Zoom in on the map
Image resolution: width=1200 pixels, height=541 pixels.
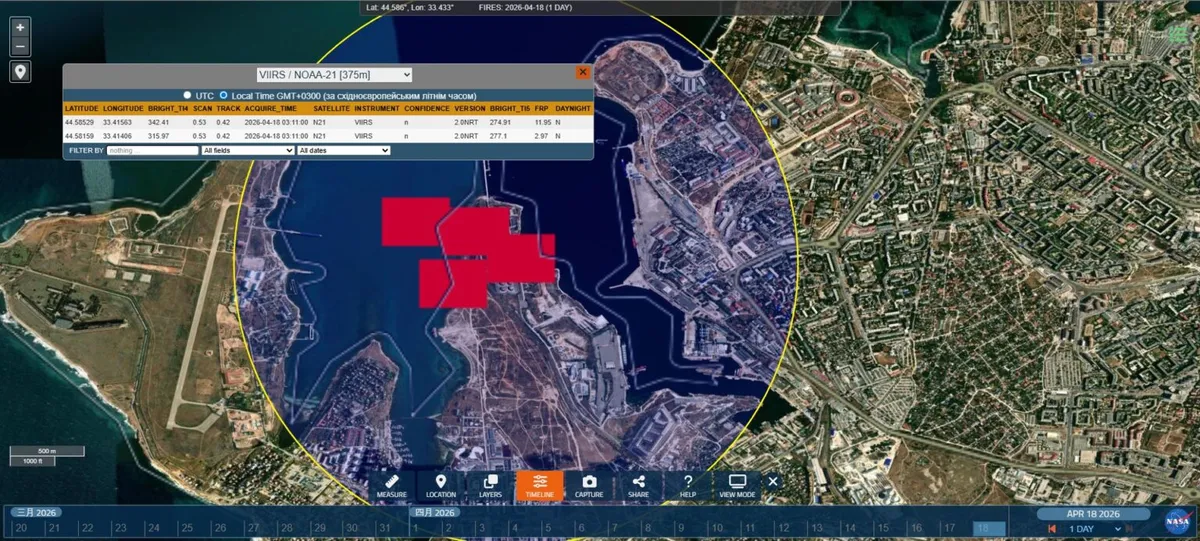20,28
